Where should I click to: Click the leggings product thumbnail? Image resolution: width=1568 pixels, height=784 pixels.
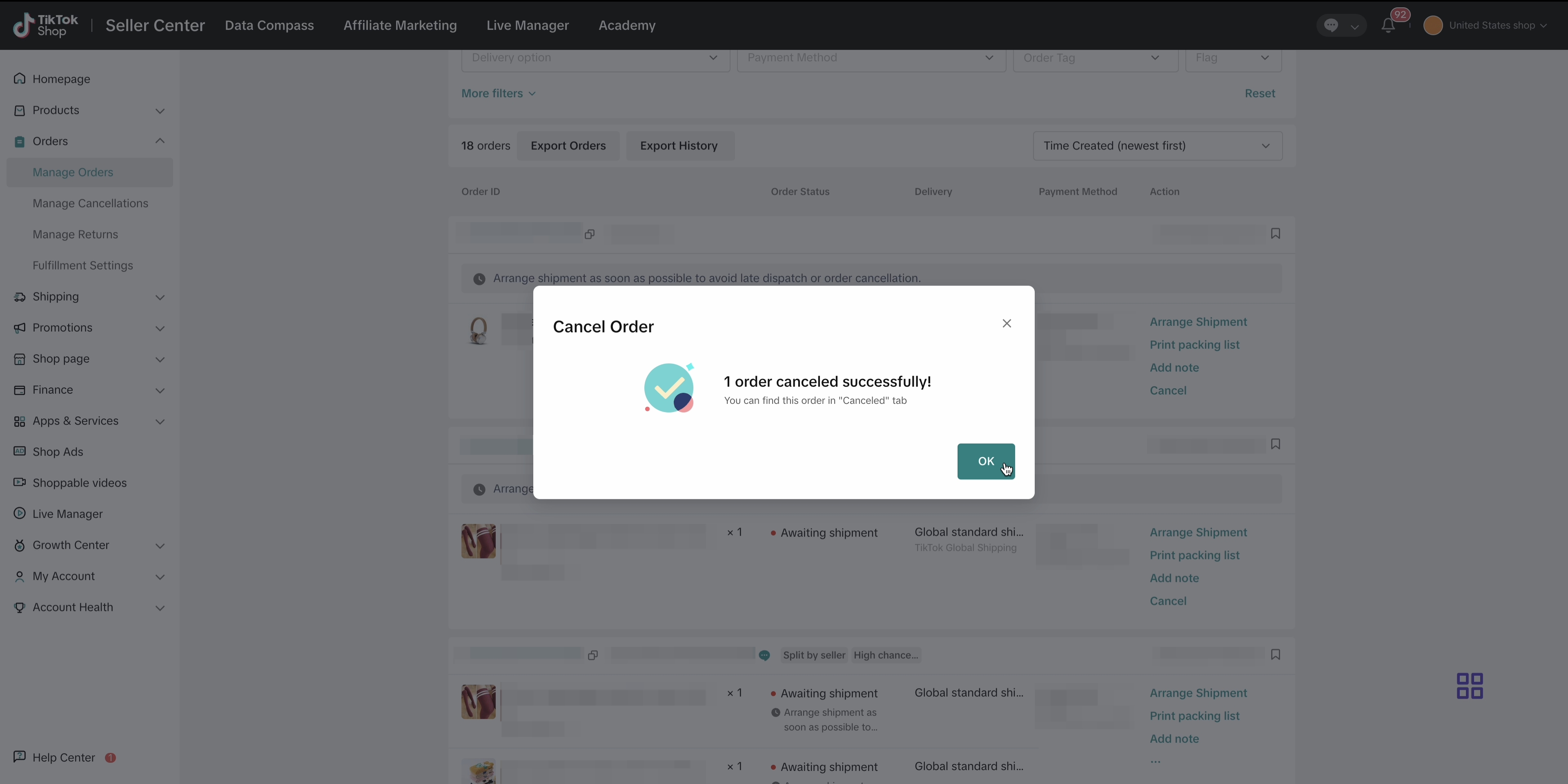click(479, 541)
